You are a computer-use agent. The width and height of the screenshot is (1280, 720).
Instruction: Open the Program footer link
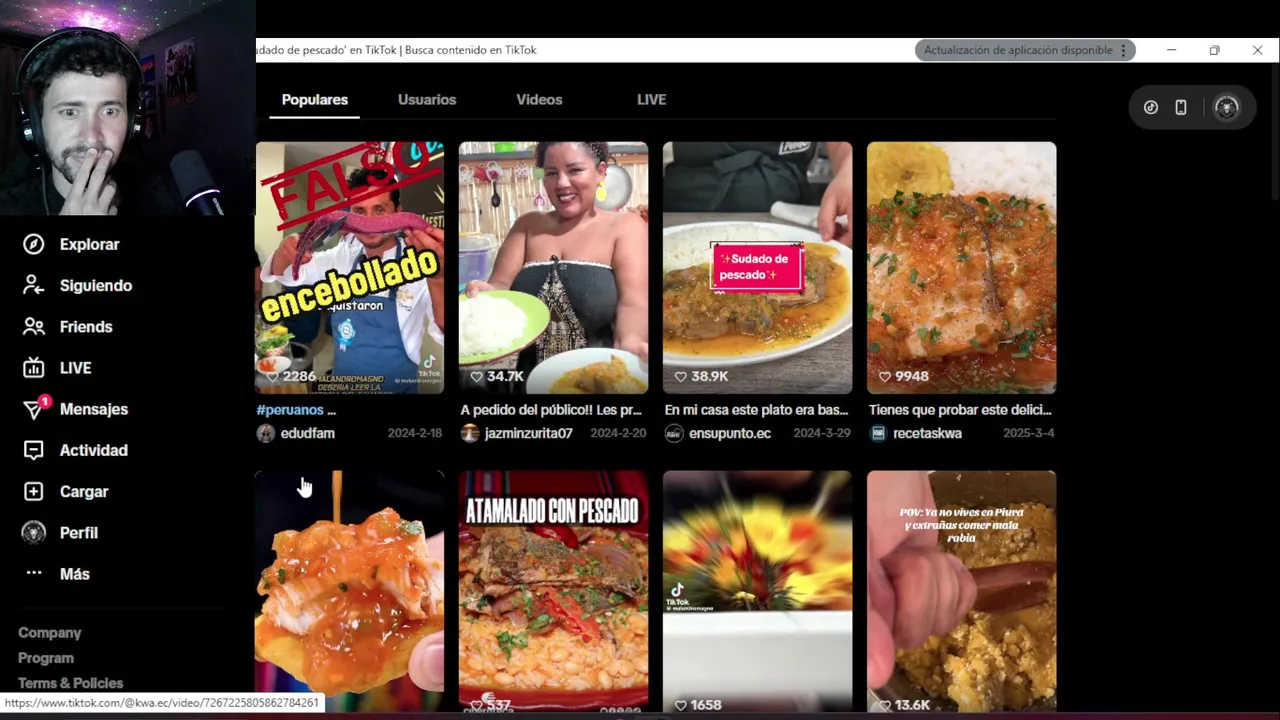46,658
